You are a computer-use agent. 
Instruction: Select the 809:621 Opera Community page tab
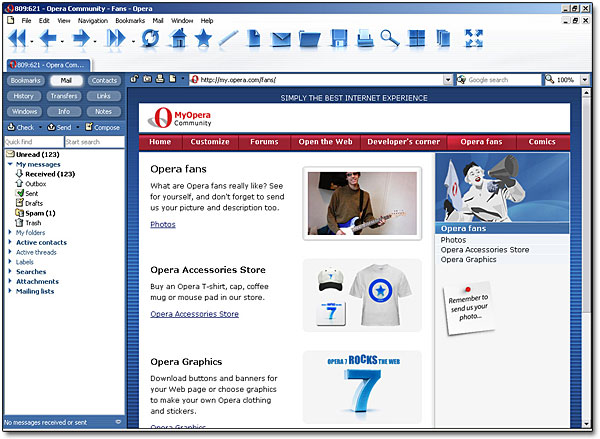[48, 65]
